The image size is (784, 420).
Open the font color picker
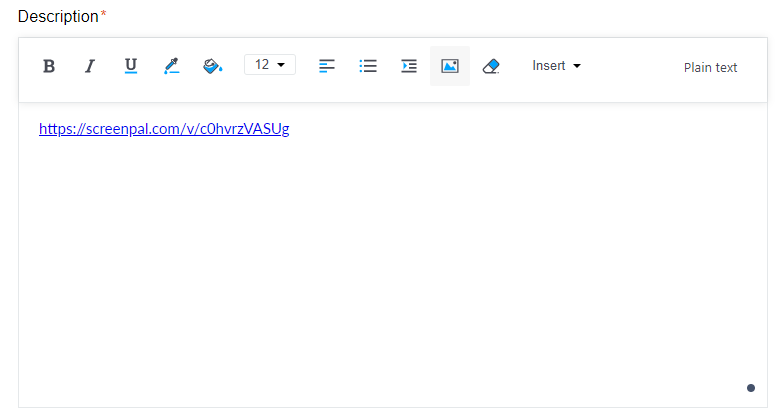172,66
